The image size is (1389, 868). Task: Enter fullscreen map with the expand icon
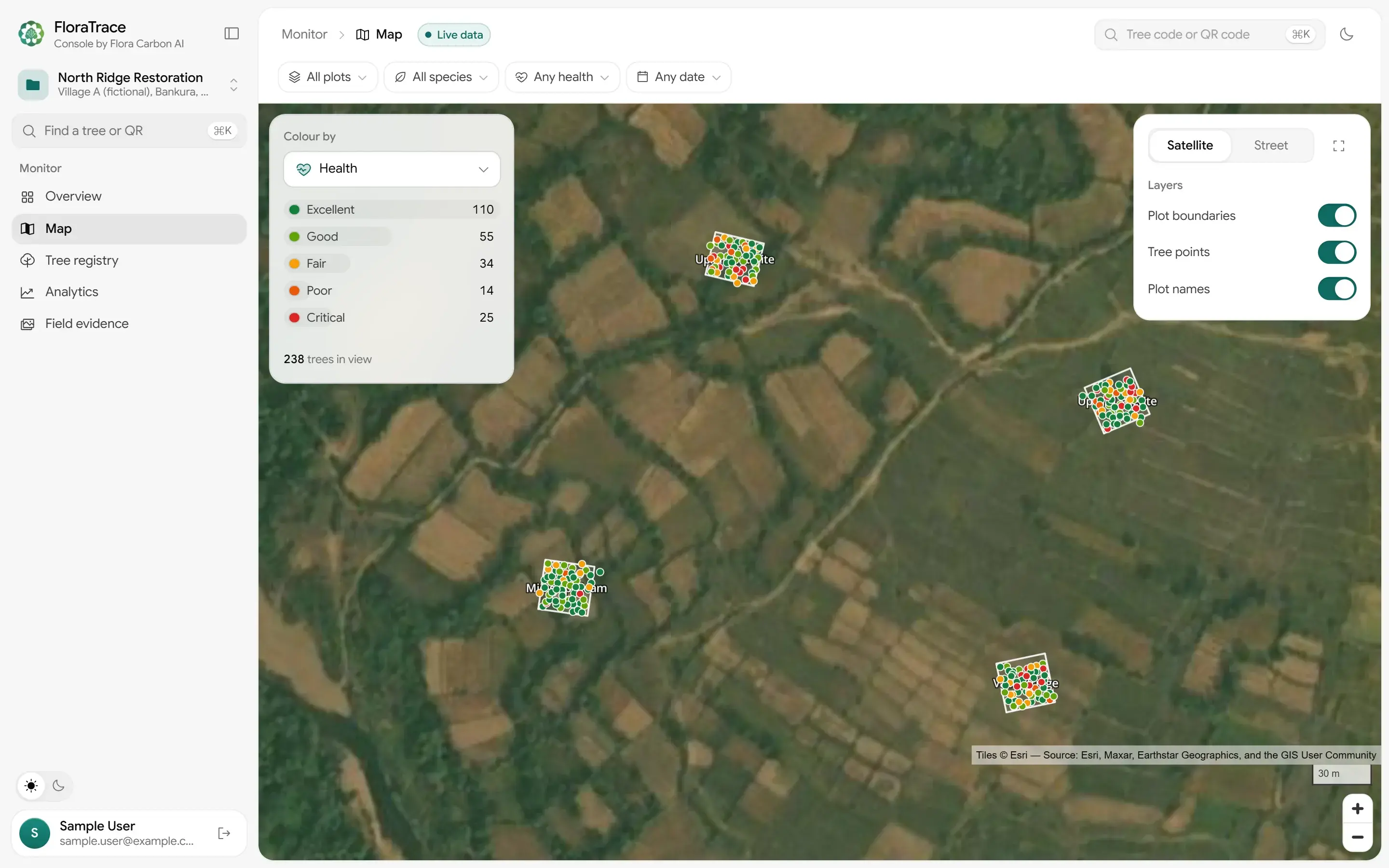click(1338, 146)
